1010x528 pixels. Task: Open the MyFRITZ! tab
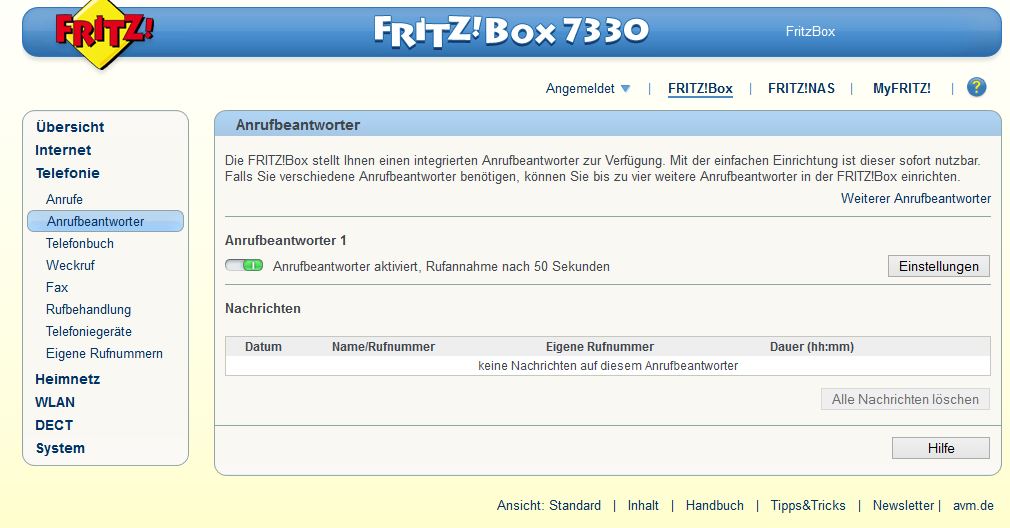(x=901, y=88)
